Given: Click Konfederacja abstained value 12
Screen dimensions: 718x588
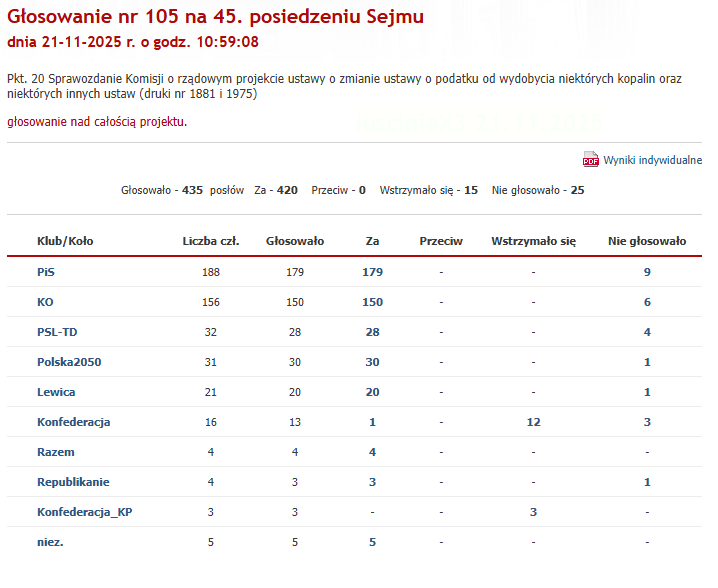Looking at the screenshot, I should (533, 422).
